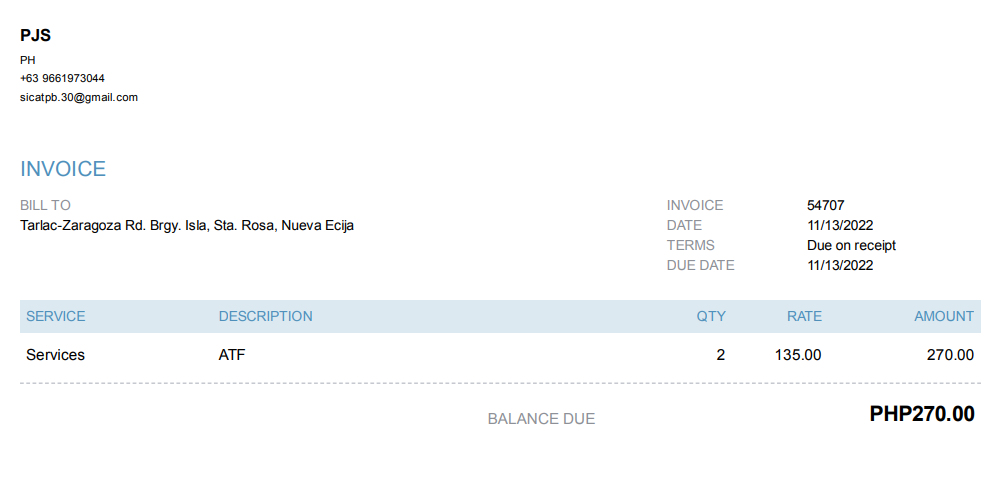Select the Services line item cell

tap(55, 355)
